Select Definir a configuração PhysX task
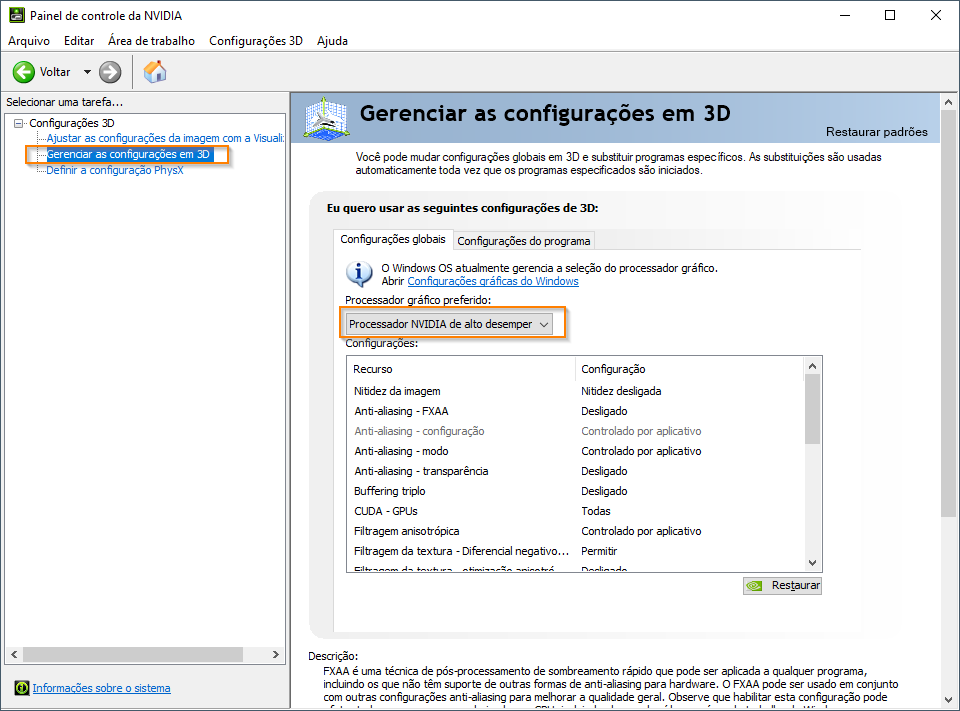 (115, 170)
